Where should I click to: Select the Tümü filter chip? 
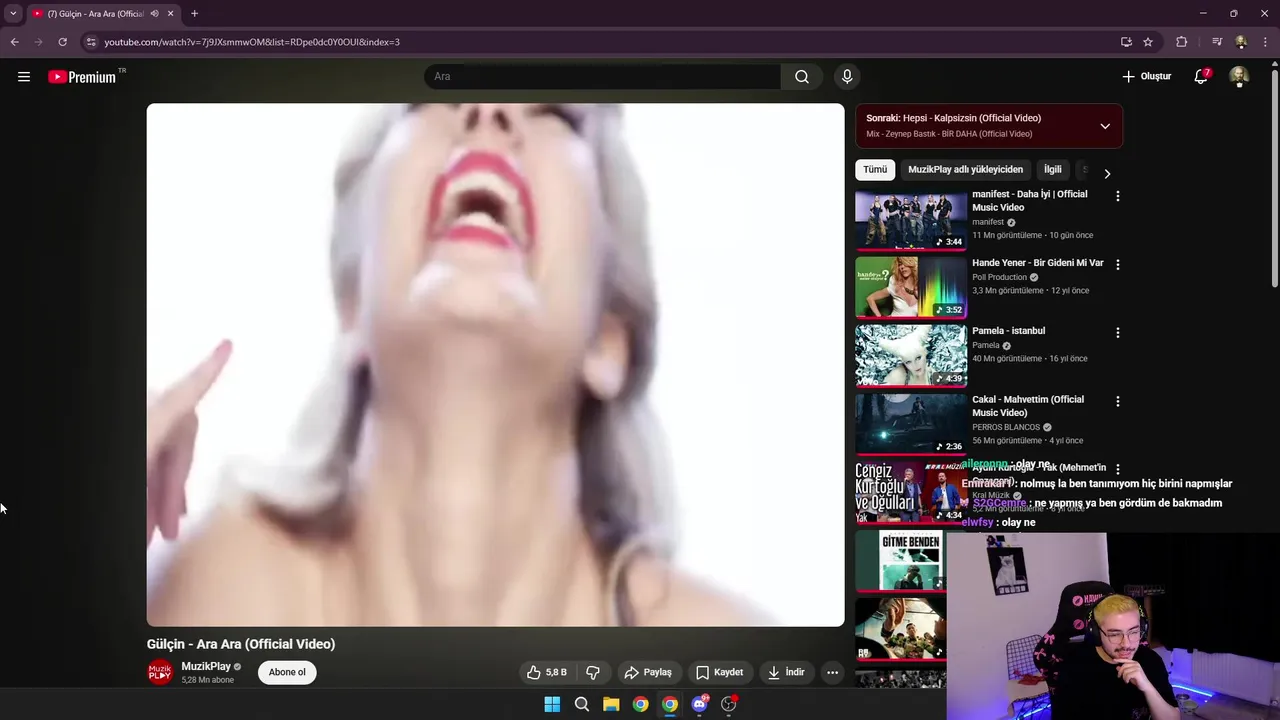(875, 170)
